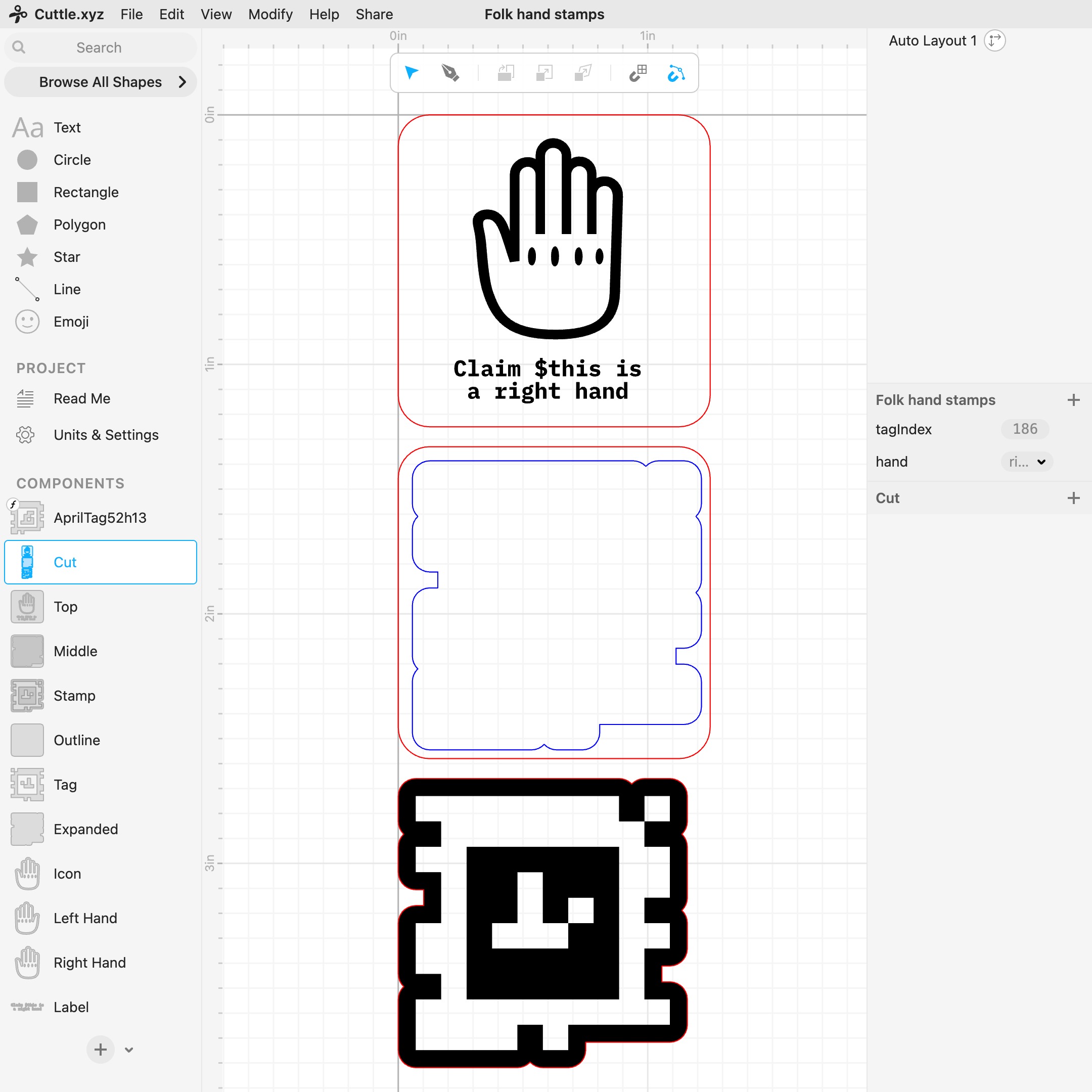The height and width of the screenshot is (1092, 1092).
Task: Select the Right Hand component
Action: coord(101,963)
